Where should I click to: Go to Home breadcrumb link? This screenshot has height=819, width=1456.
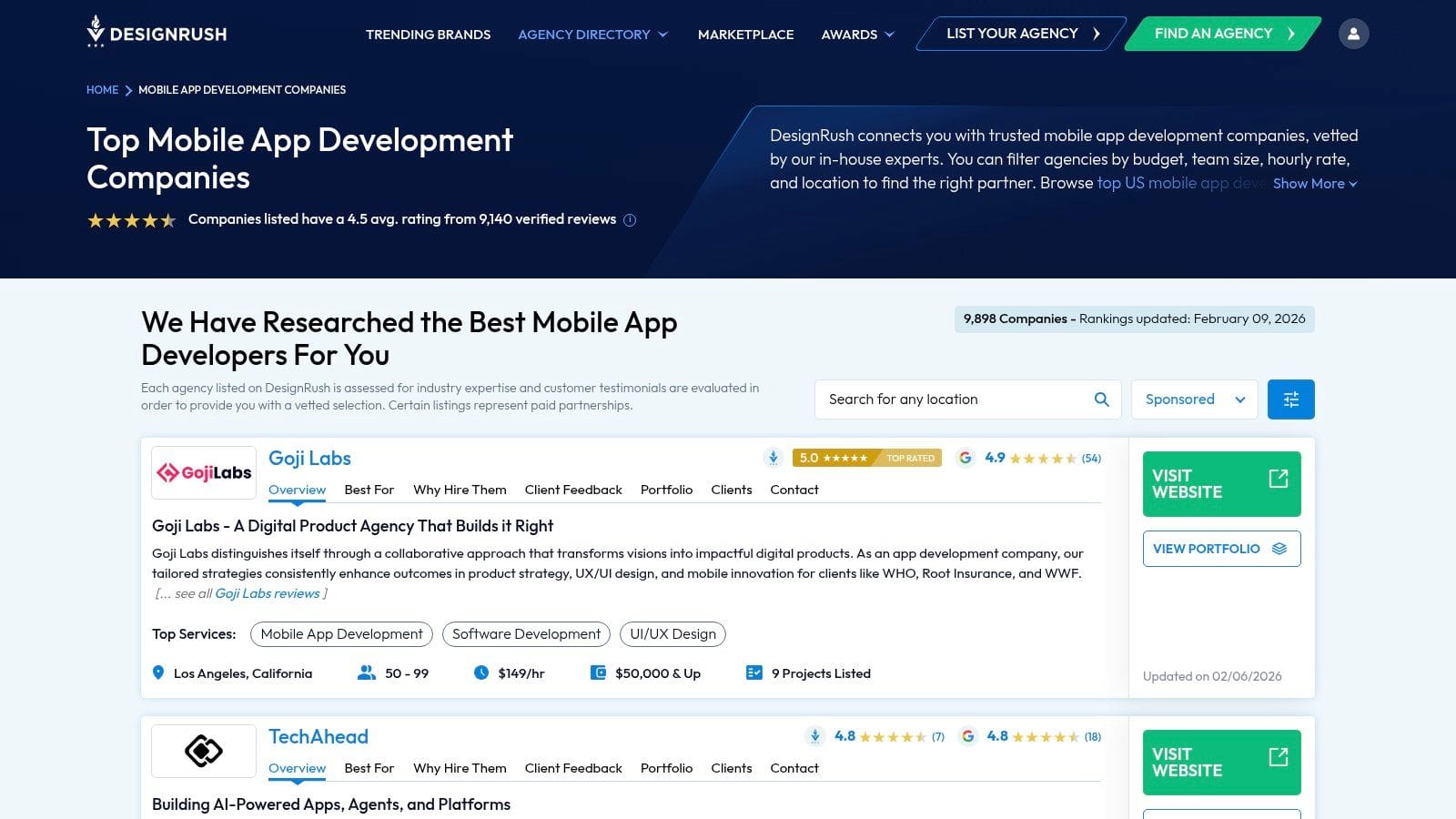102,90
